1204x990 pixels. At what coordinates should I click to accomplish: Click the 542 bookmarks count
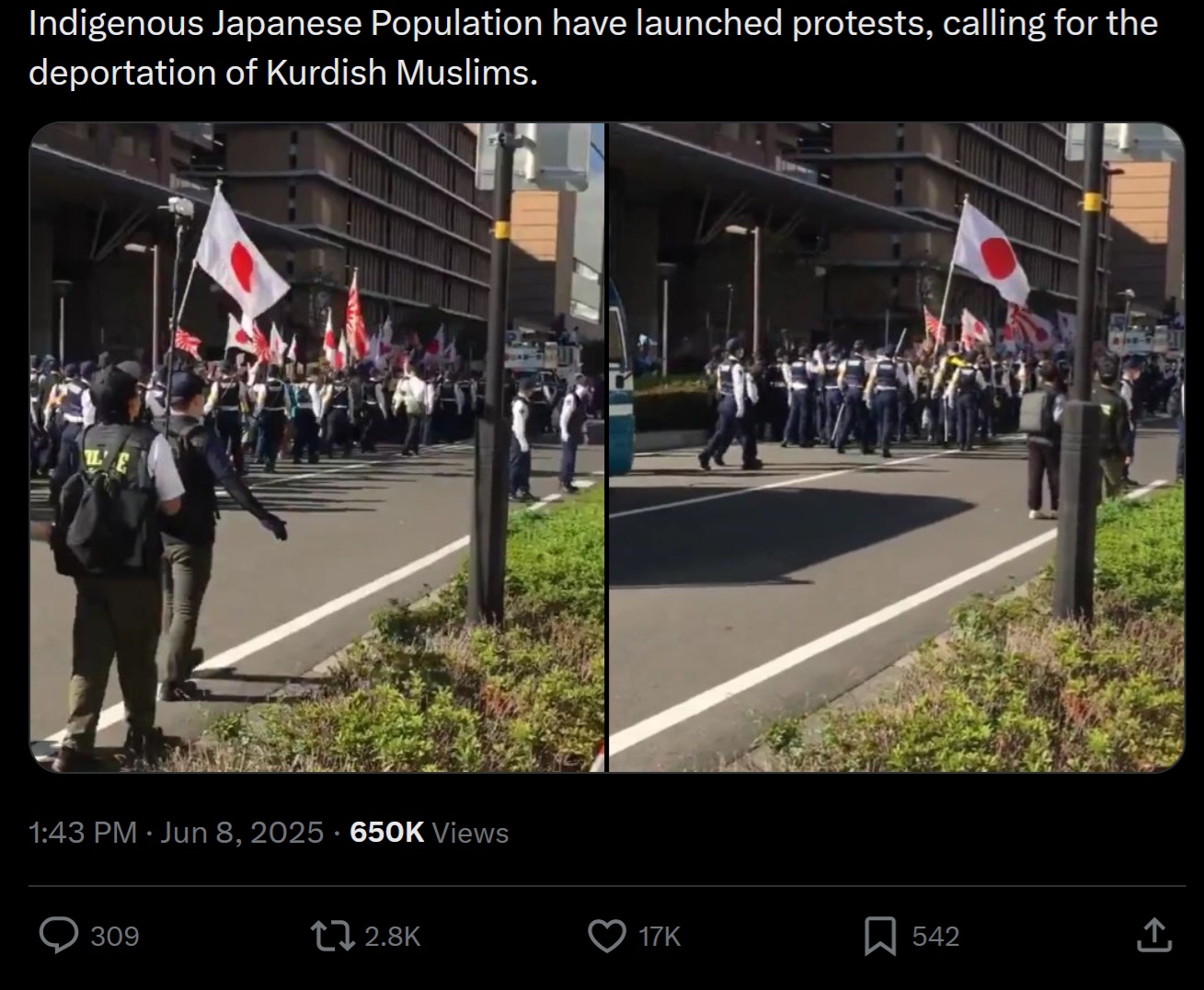coord(935,937)
